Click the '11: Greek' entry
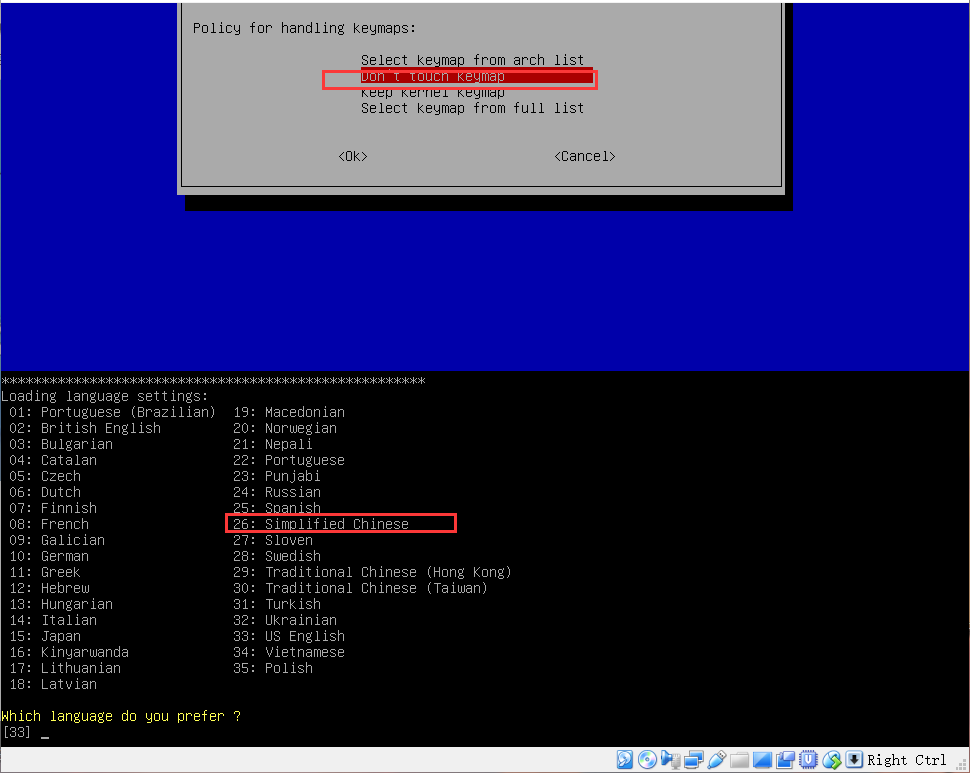Viewport: 970px width, 773px height. coord(45,573)
